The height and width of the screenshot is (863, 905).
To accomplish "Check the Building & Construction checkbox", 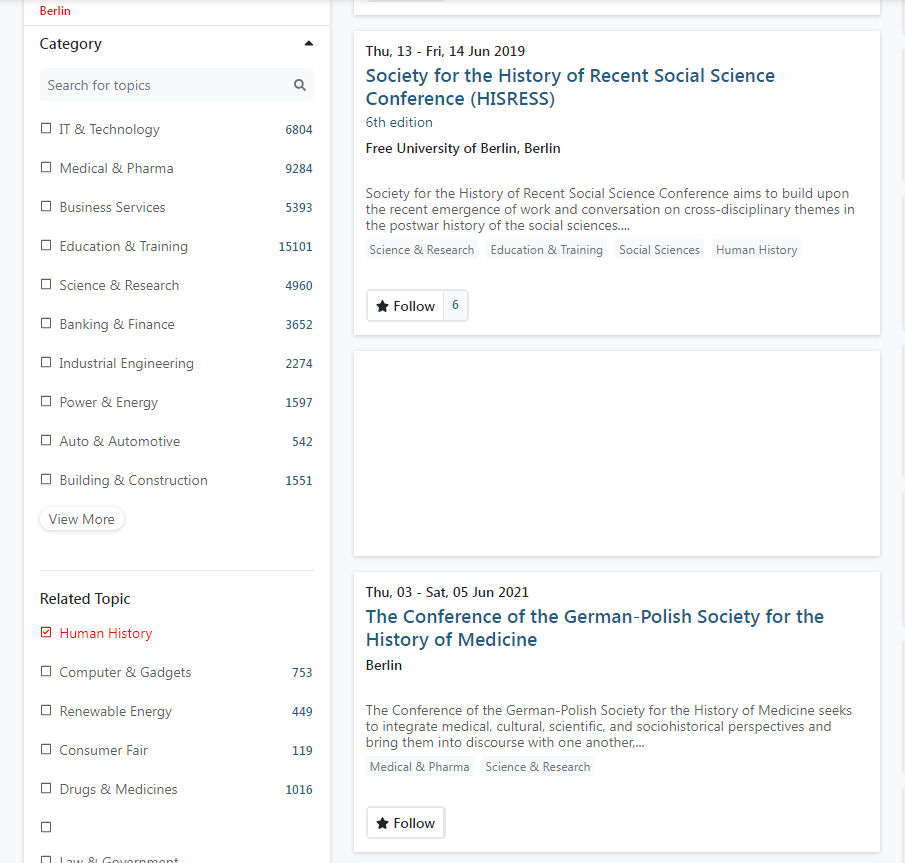I will tap(46, 479).
